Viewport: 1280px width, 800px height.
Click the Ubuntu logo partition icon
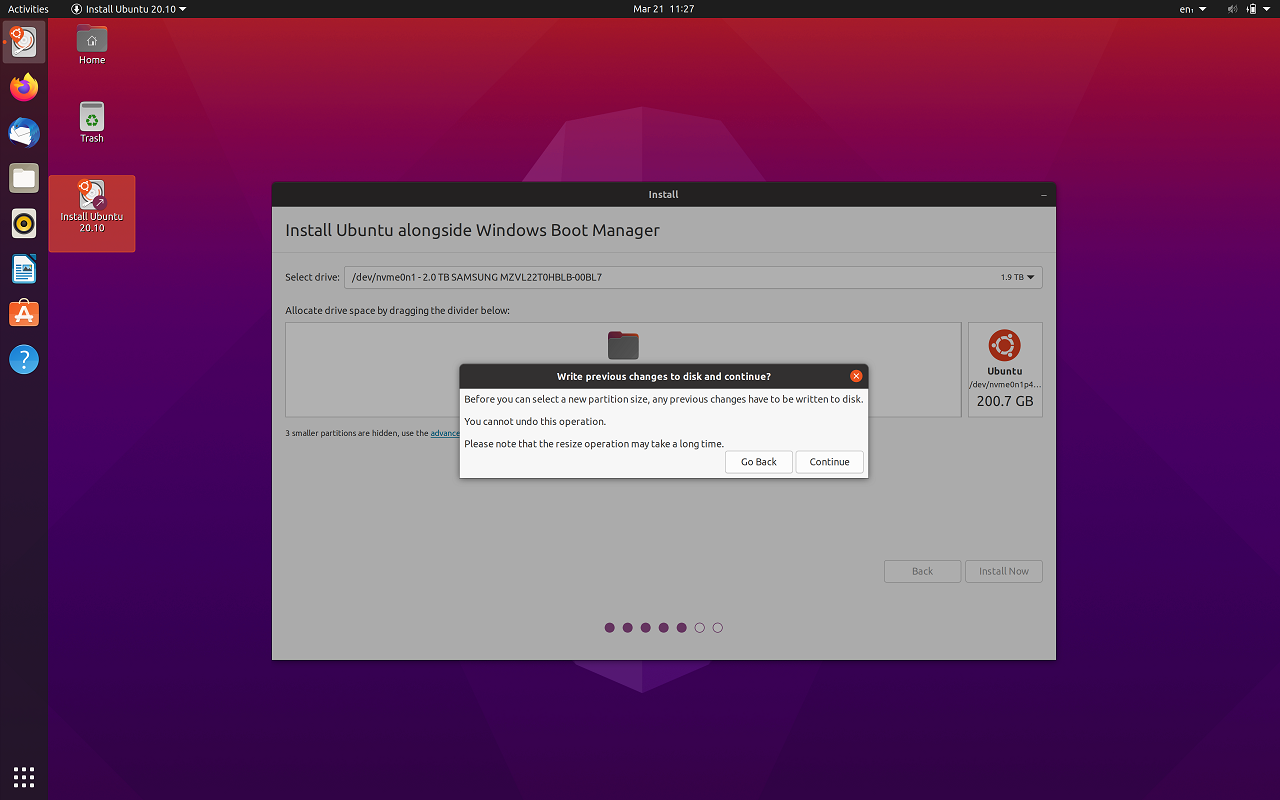[1004, 345]
